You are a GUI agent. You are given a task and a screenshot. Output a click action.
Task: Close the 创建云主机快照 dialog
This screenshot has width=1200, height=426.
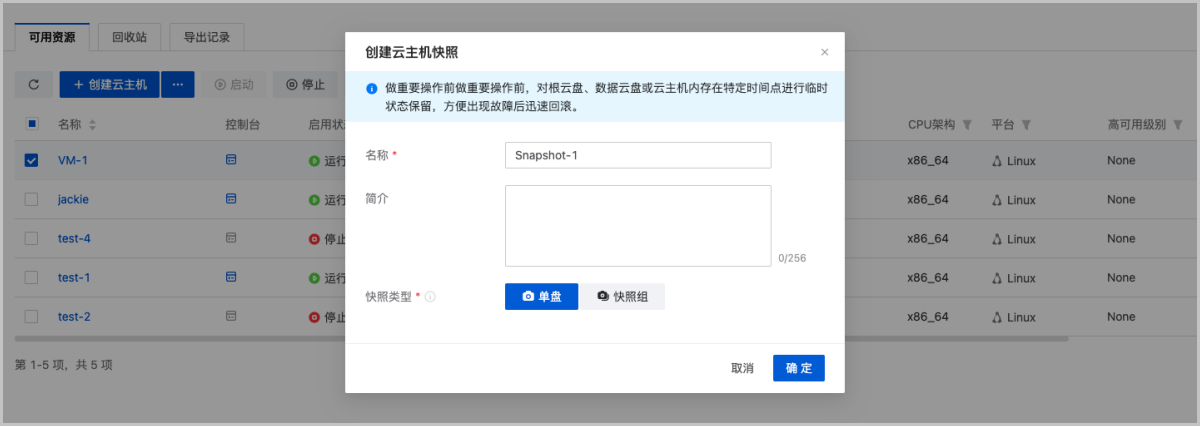pos(824,52)
